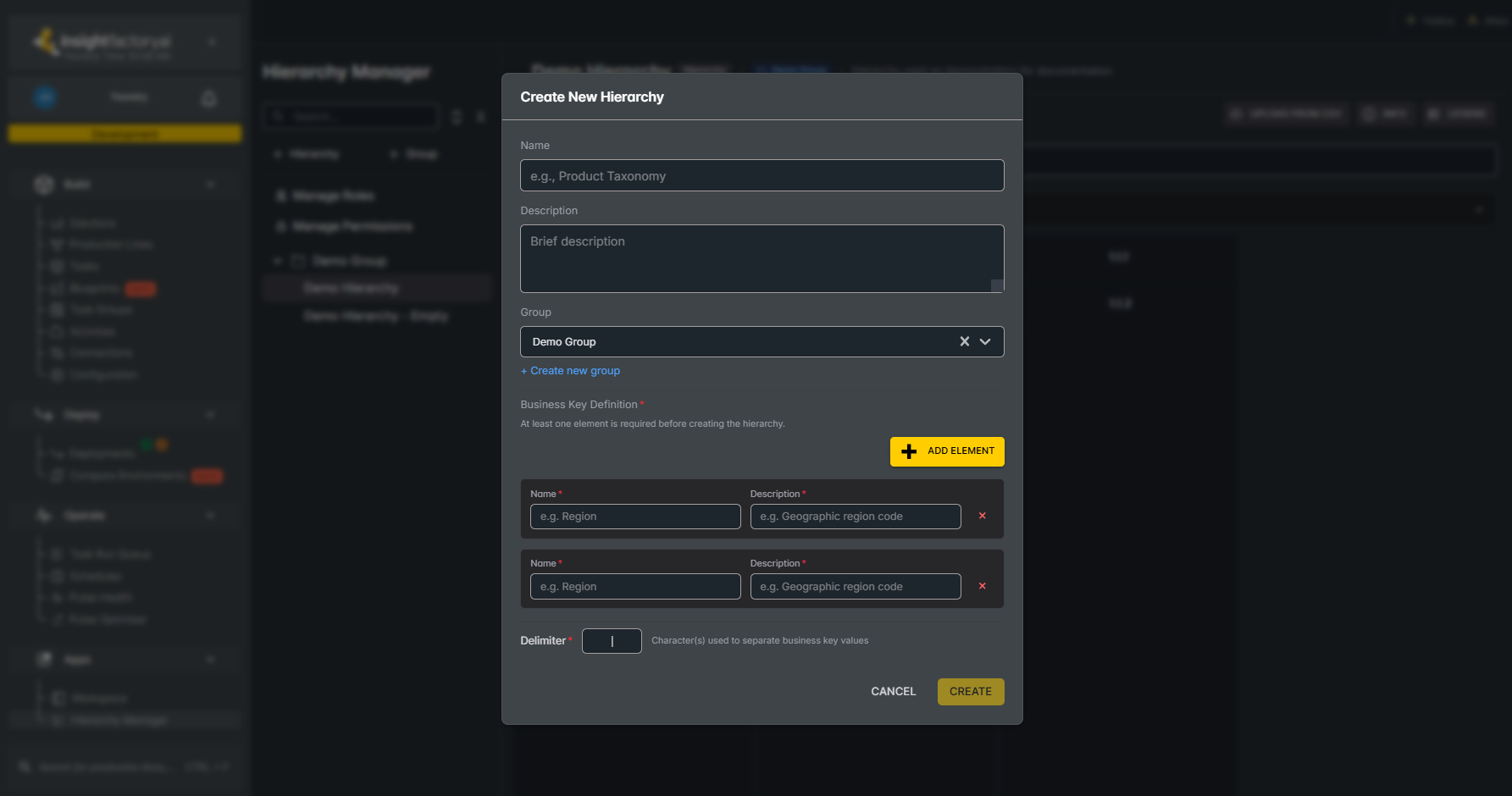1512x796 pixels.
Task: Click the CREATE button
Action: [970, 692]
